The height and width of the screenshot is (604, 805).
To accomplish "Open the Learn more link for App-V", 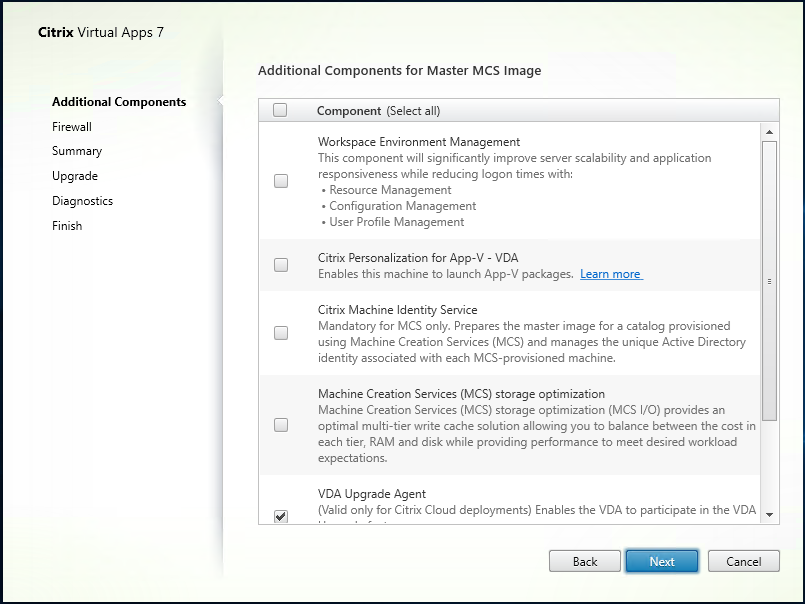I will tap(611, 274).
